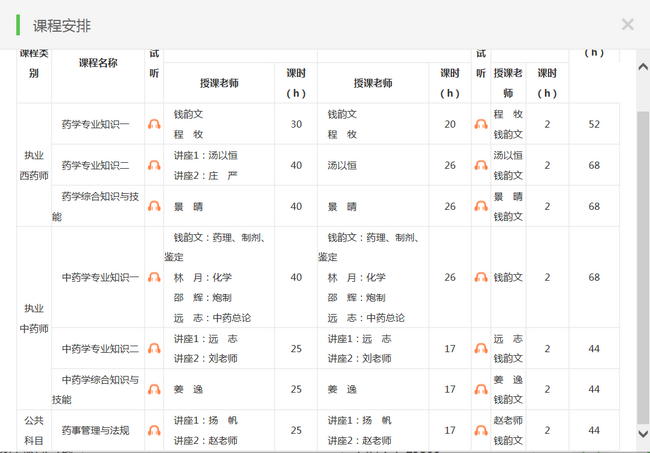The height and width of the screenshot is (453, 650).
Task: Click the scrollbar up arrow
Action: (642, 66)
